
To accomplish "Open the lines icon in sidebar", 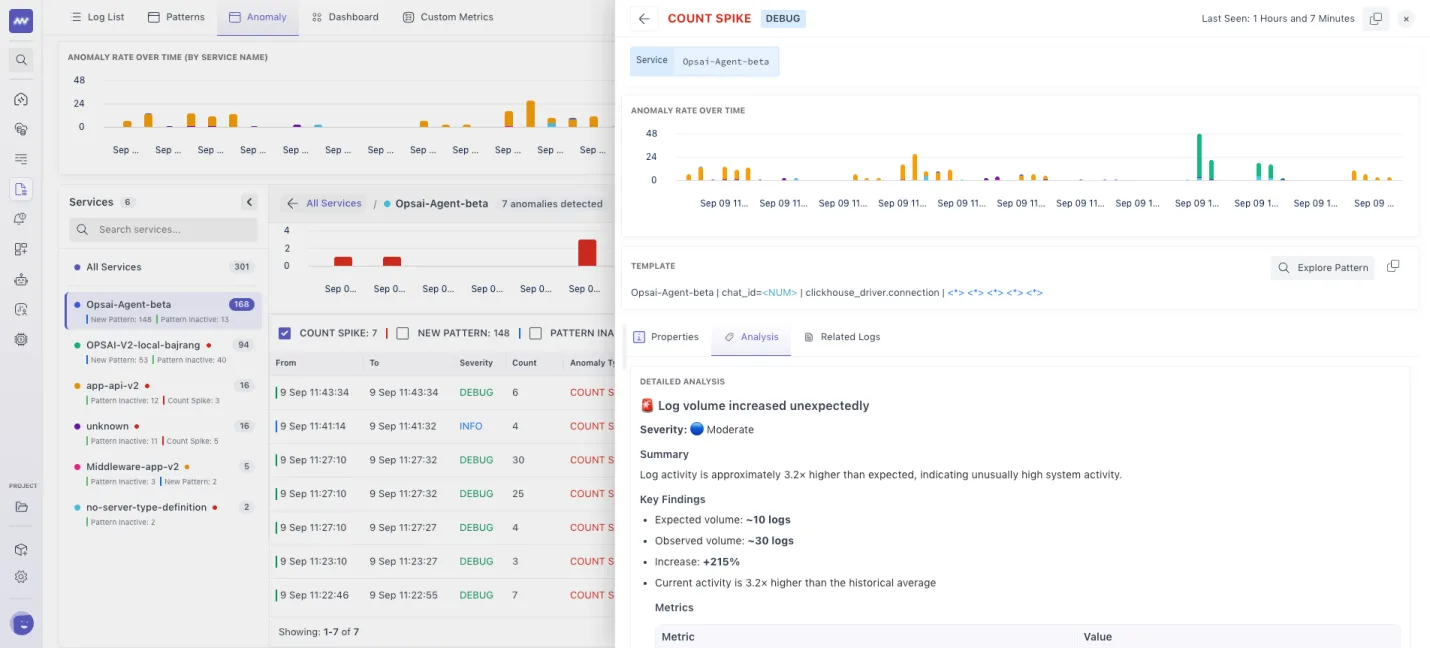I will [x=21, y=159].
